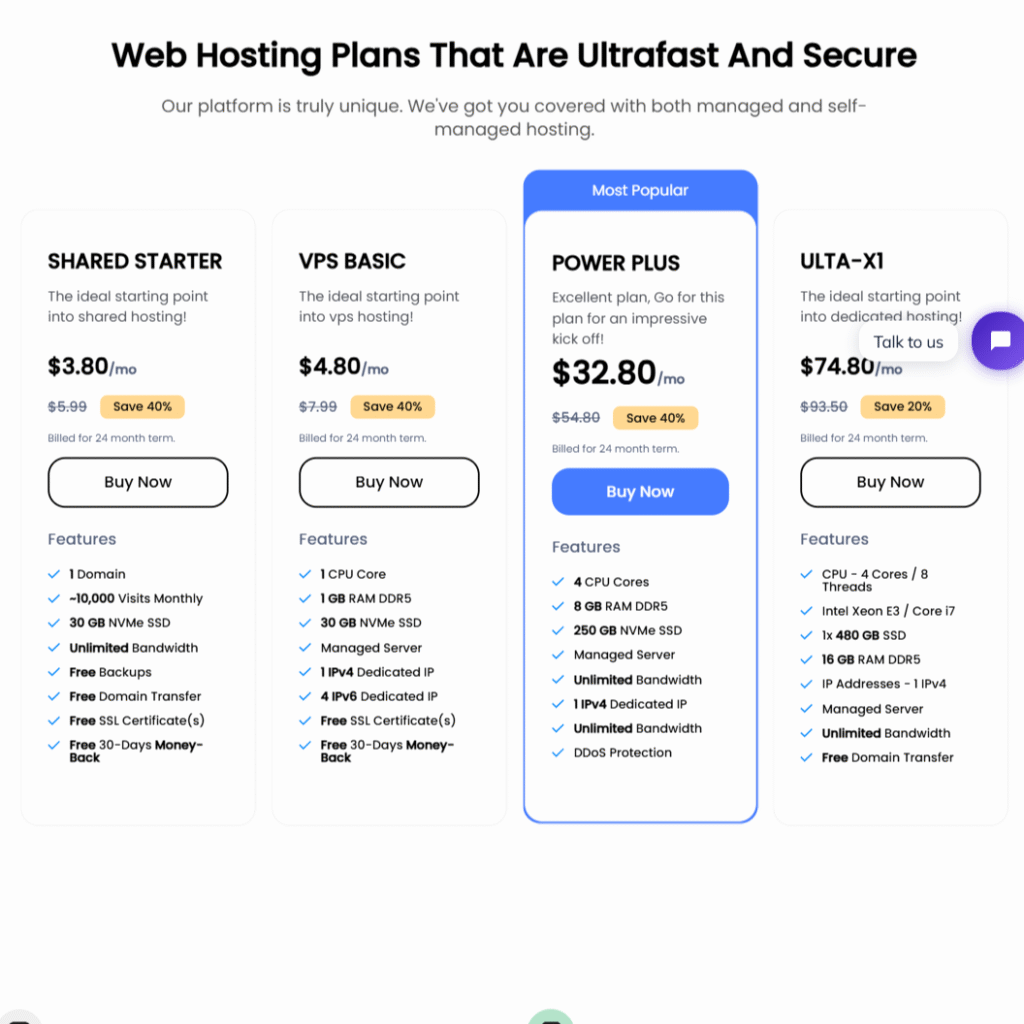
Task: Click the Talk to us label
Action: pyautogui.click(x=908, y=342)
